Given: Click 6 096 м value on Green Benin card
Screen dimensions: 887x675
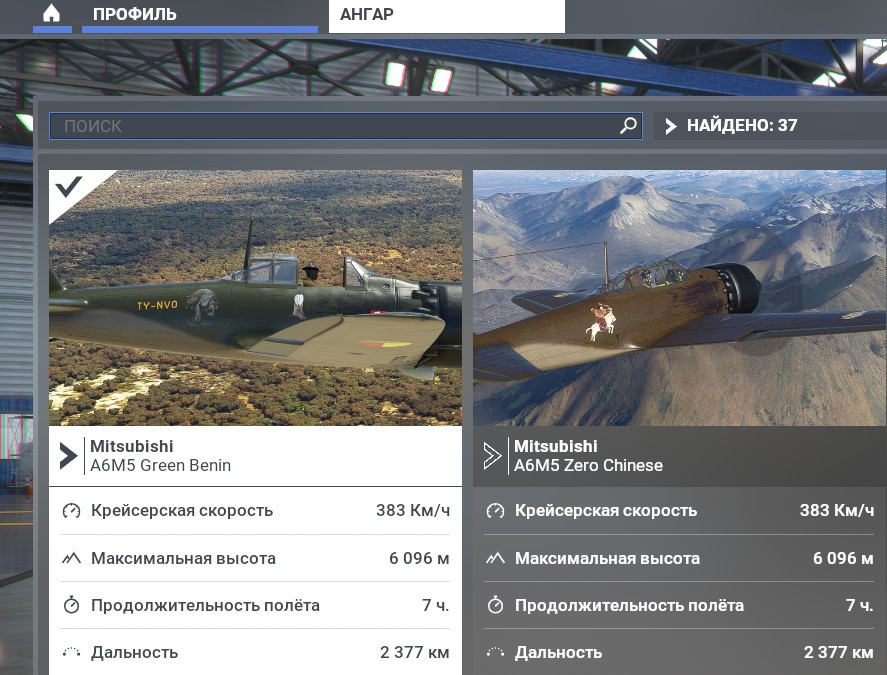Looking at the screenshot, I should [x=419, y=558].
